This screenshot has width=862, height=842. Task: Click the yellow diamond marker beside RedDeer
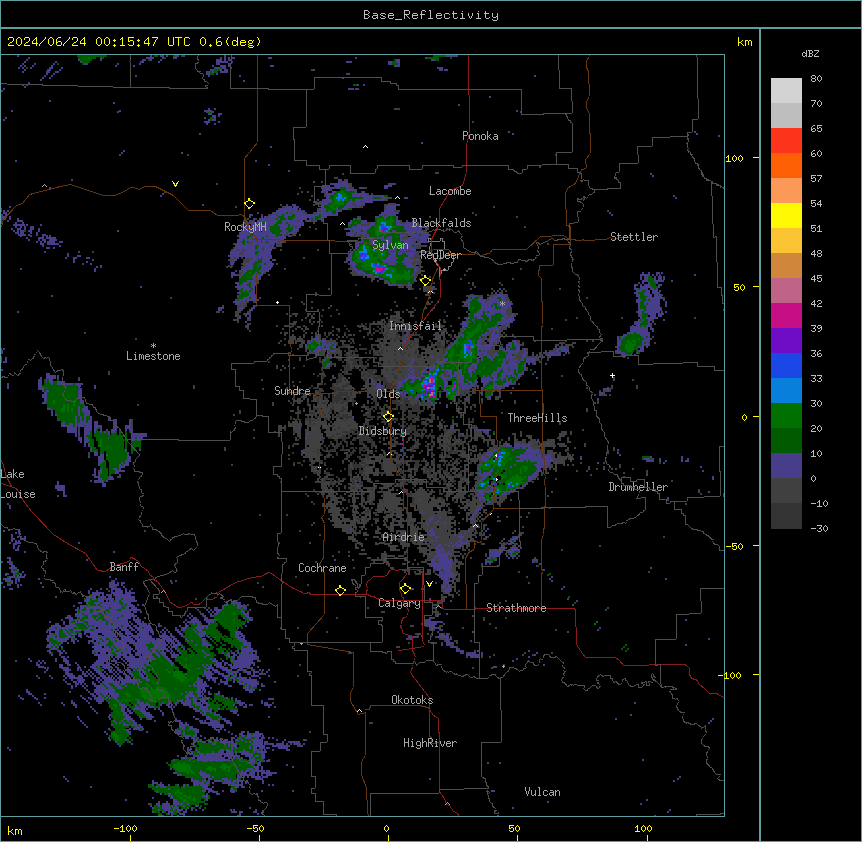point(426,281)
